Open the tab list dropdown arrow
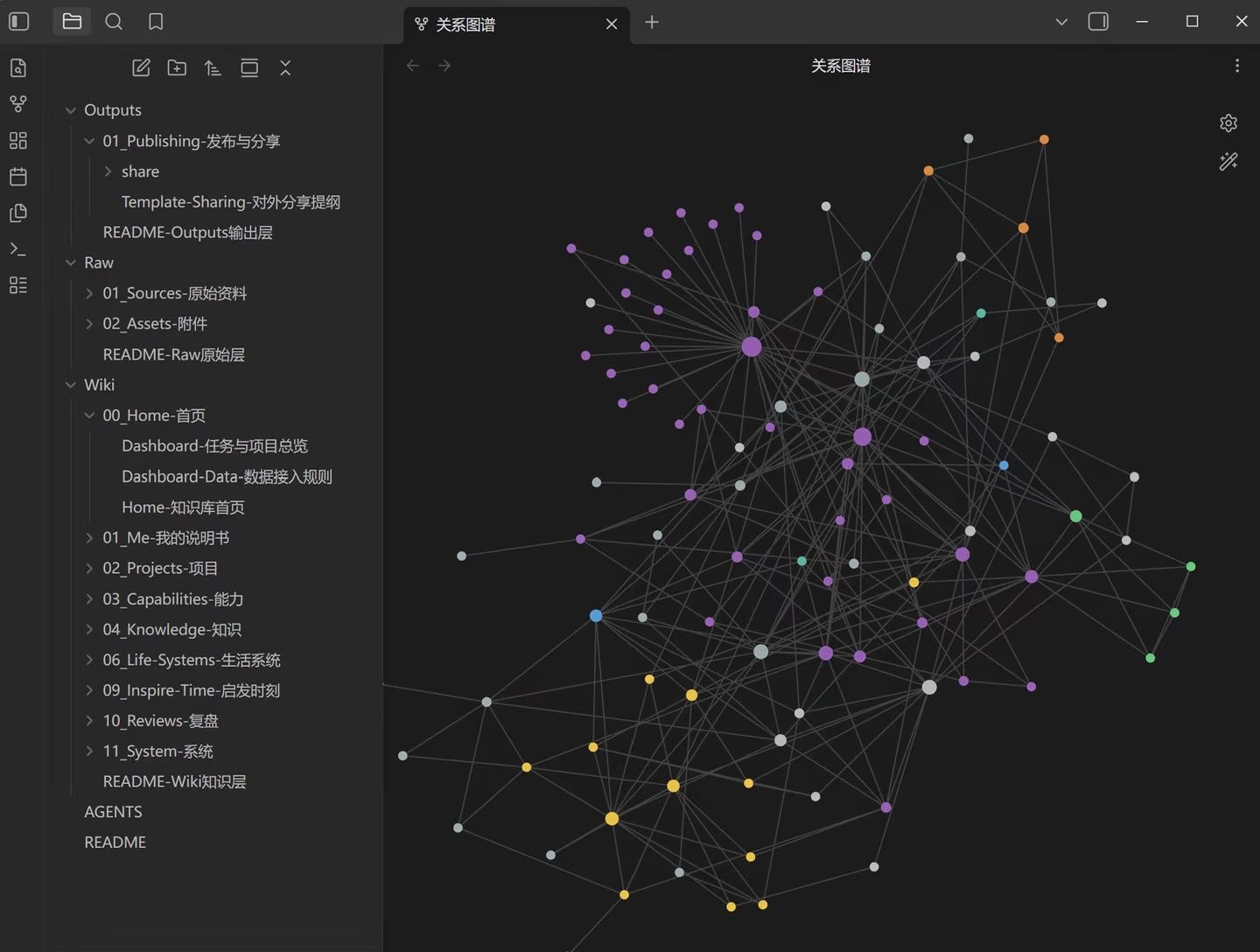1260x952 pixels. pos(1061,22)
